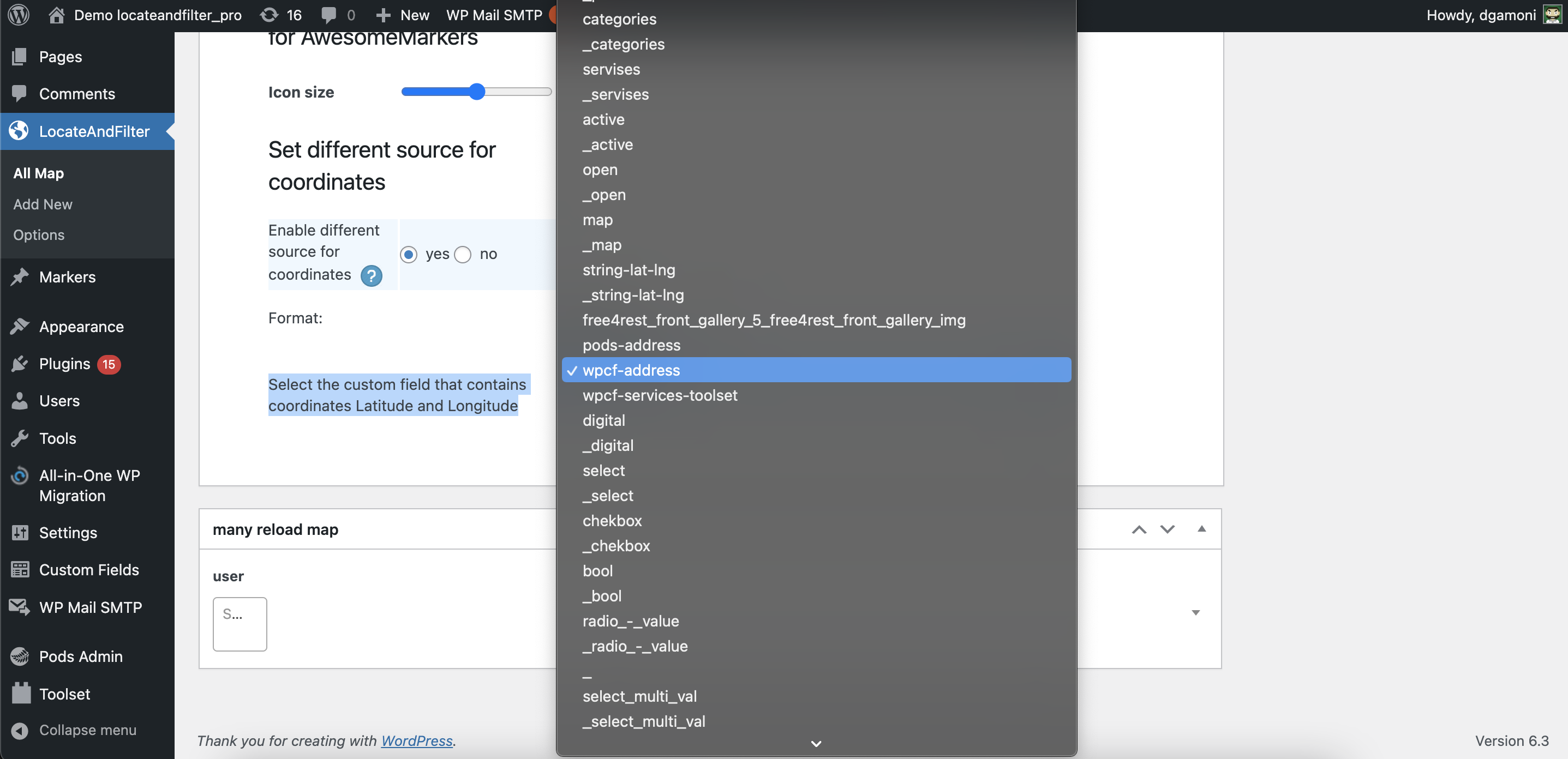Select the yes radio button

409,254
